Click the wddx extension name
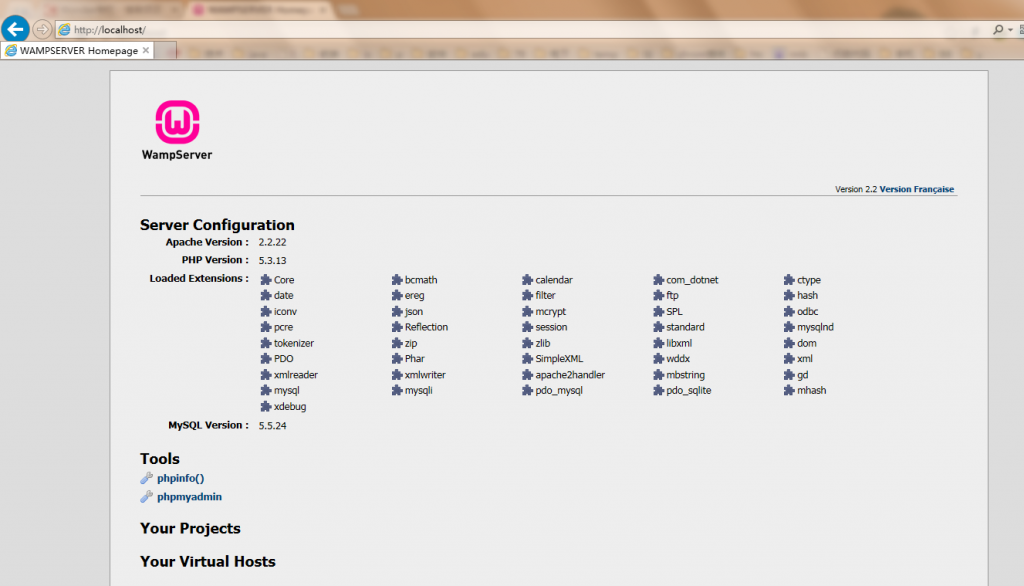The width and height of the screenshot is (1024, 586). coord(678,359)
